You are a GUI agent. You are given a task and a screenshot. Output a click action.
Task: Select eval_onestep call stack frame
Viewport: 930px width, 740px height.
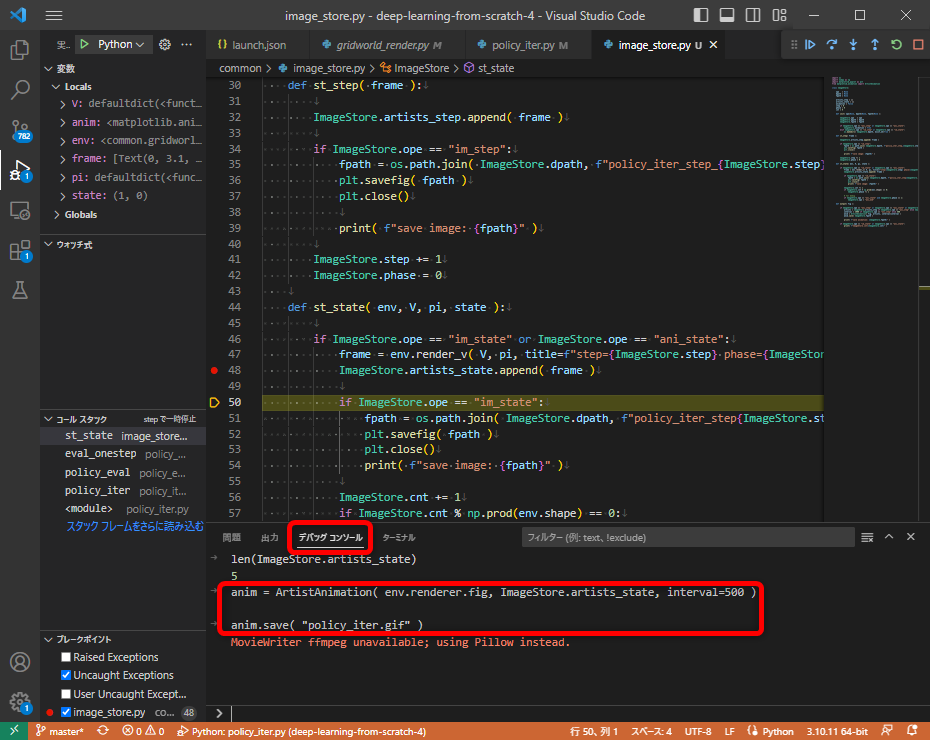123,454
